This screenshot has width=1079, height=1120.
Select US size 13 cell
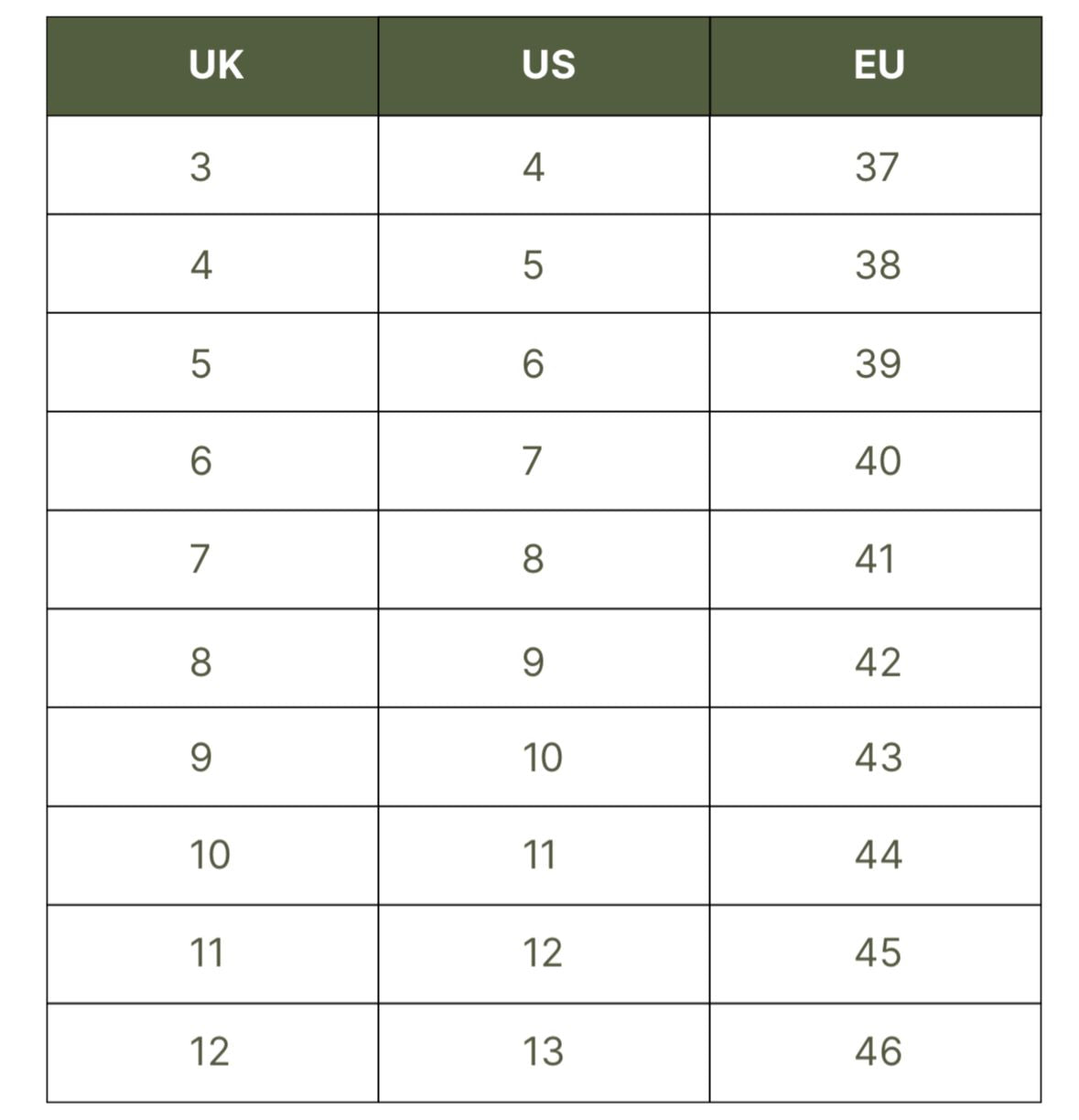tap(542, 1052)
